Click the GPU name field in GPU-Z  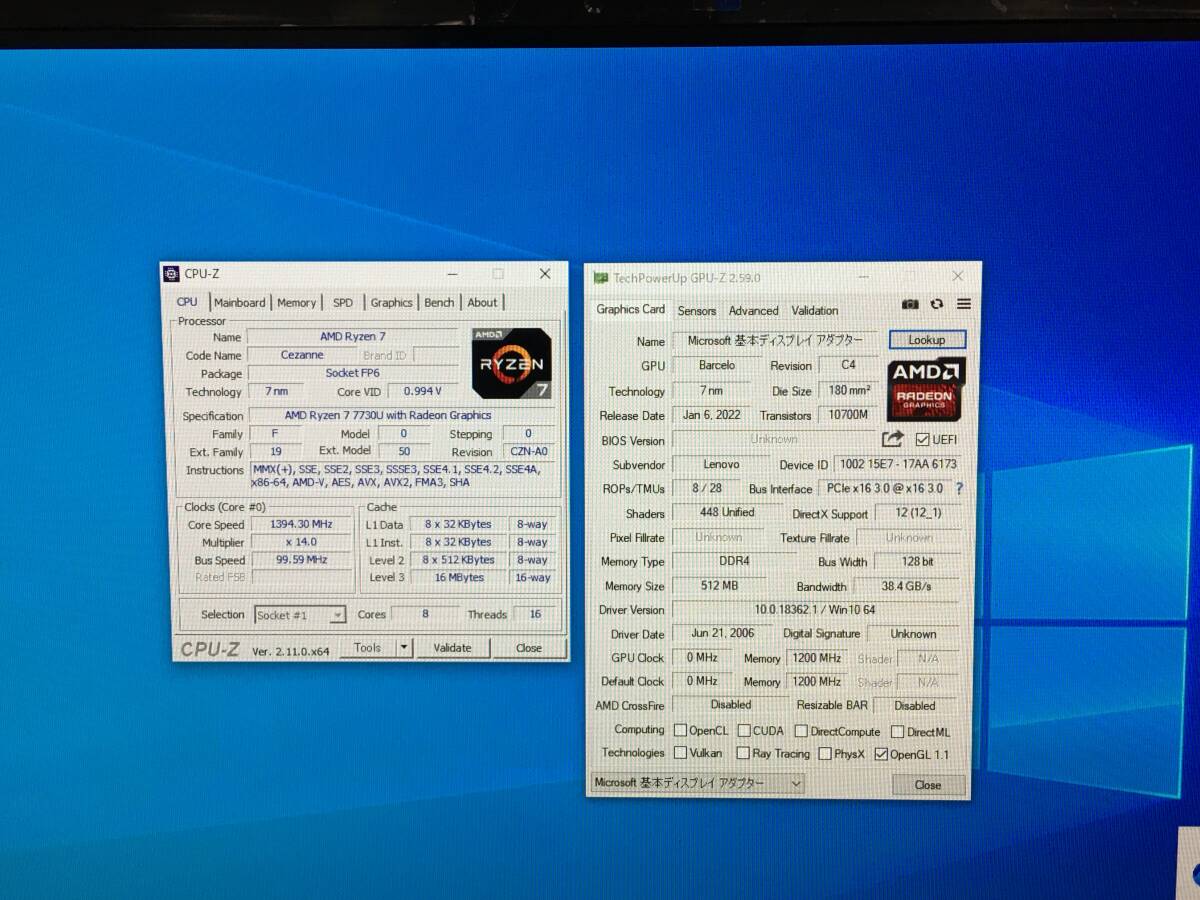pos(775,341)
